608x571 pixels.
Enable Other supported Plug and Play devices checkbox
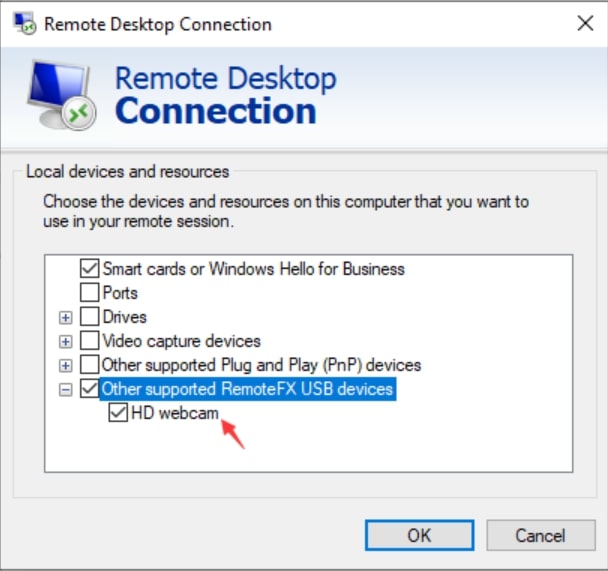coord(90,365)
